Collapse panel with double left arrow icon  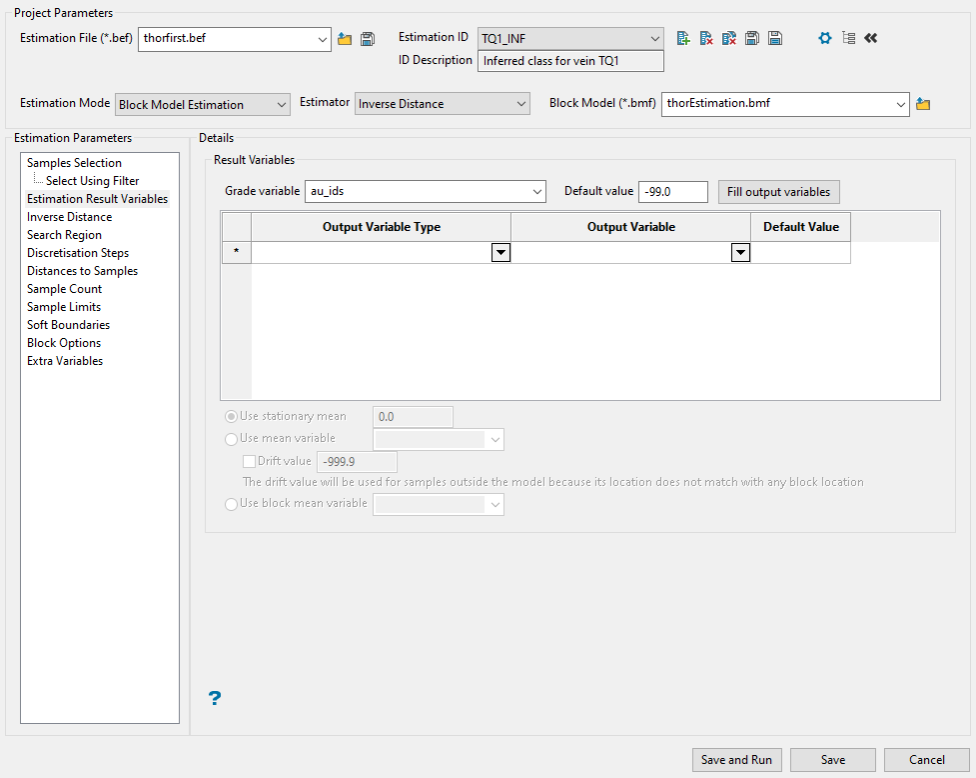pyautogui.click(x=871, y=38)
